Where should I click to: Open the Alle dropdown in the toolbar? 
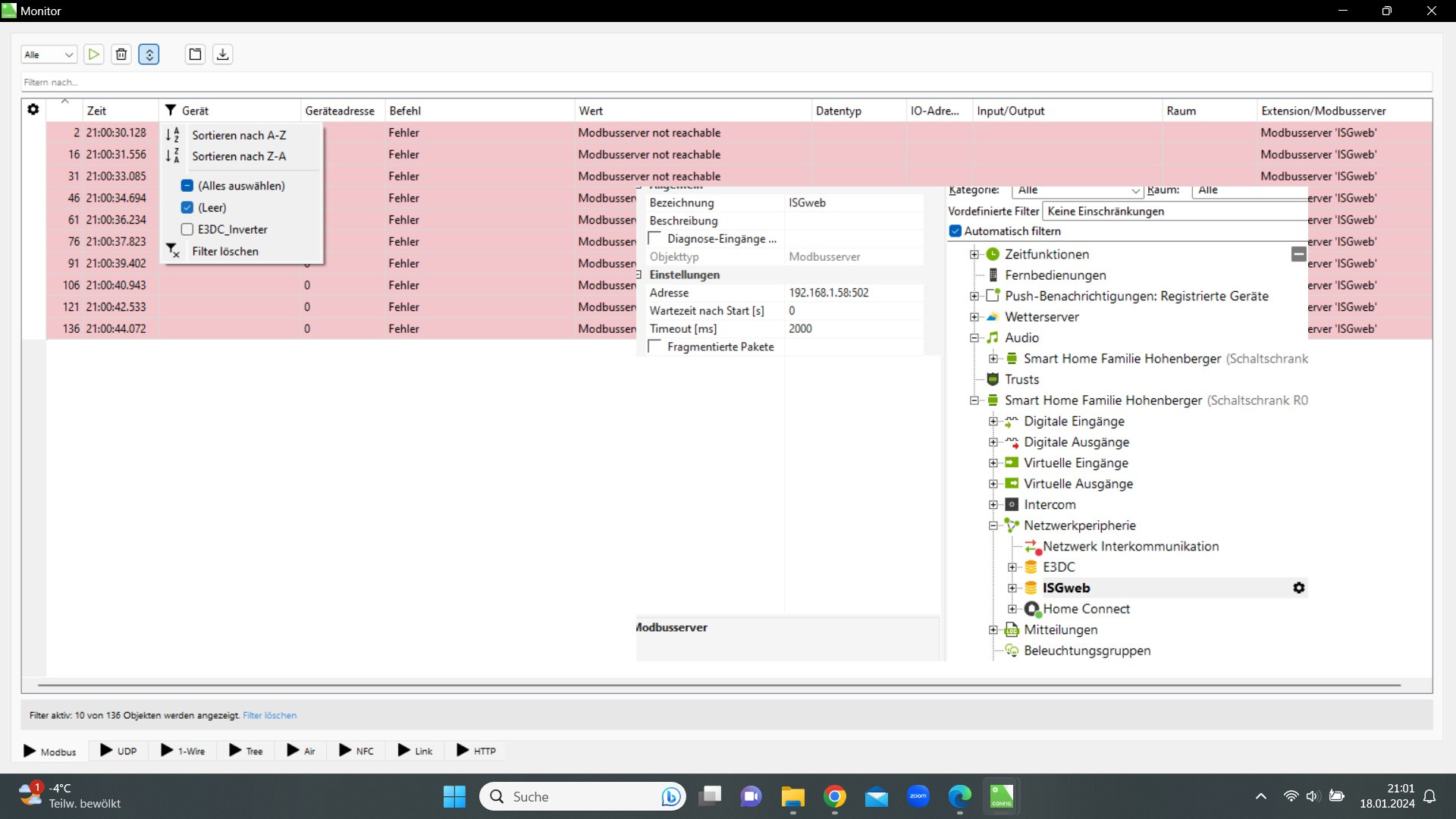click(49, 55)
